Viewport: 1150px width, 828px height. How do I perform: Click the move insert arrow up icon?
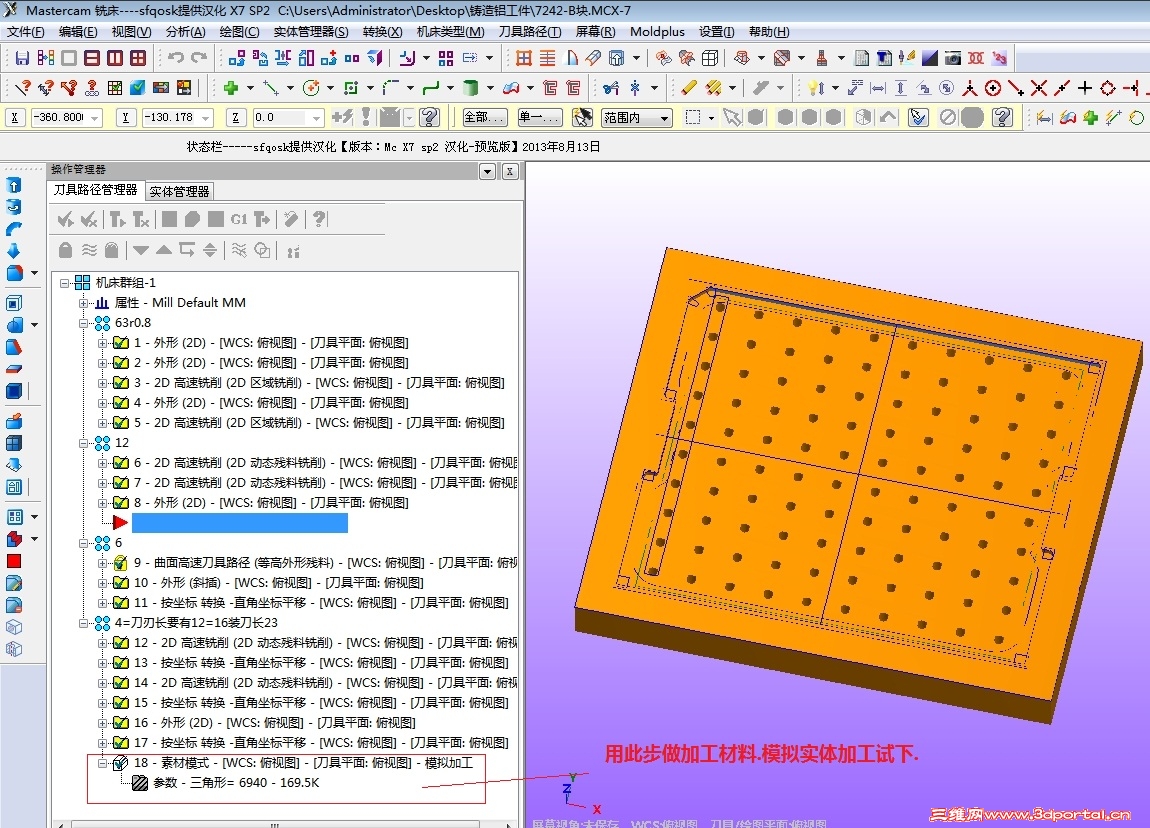point(164,251)
